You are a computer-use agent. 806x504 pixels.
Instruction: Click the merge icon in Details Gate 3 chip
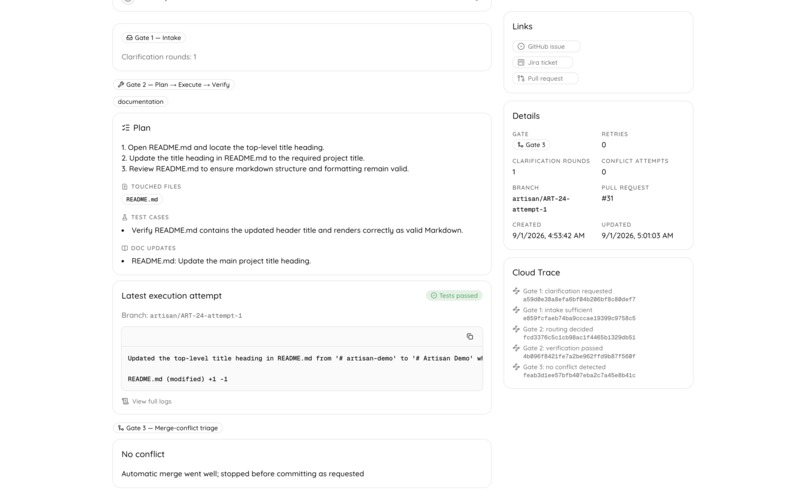[520, 145]
